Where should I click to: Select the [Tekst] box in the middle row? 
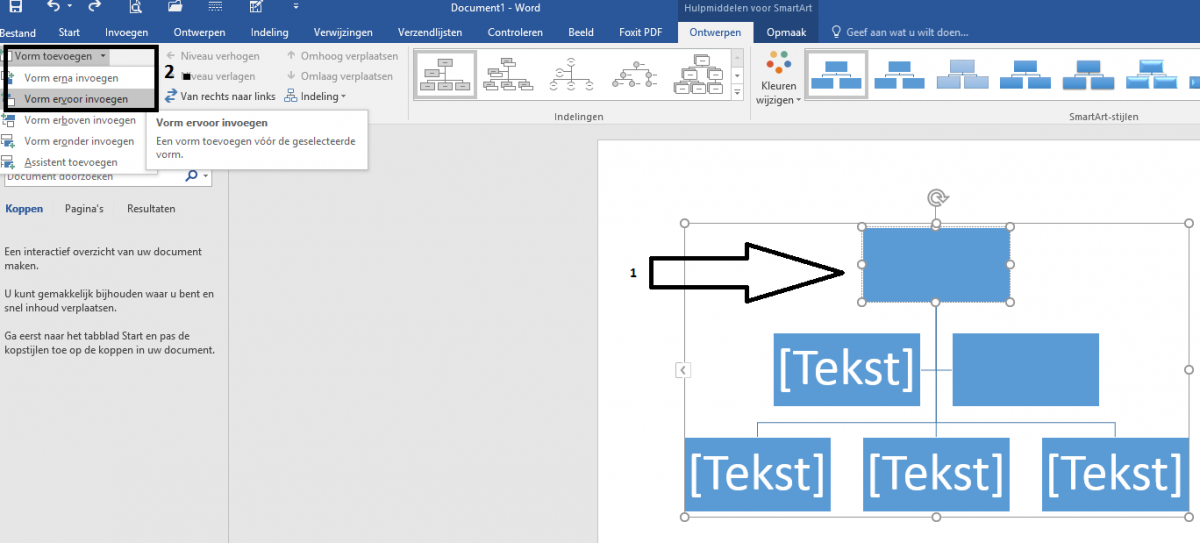(846, 370)
